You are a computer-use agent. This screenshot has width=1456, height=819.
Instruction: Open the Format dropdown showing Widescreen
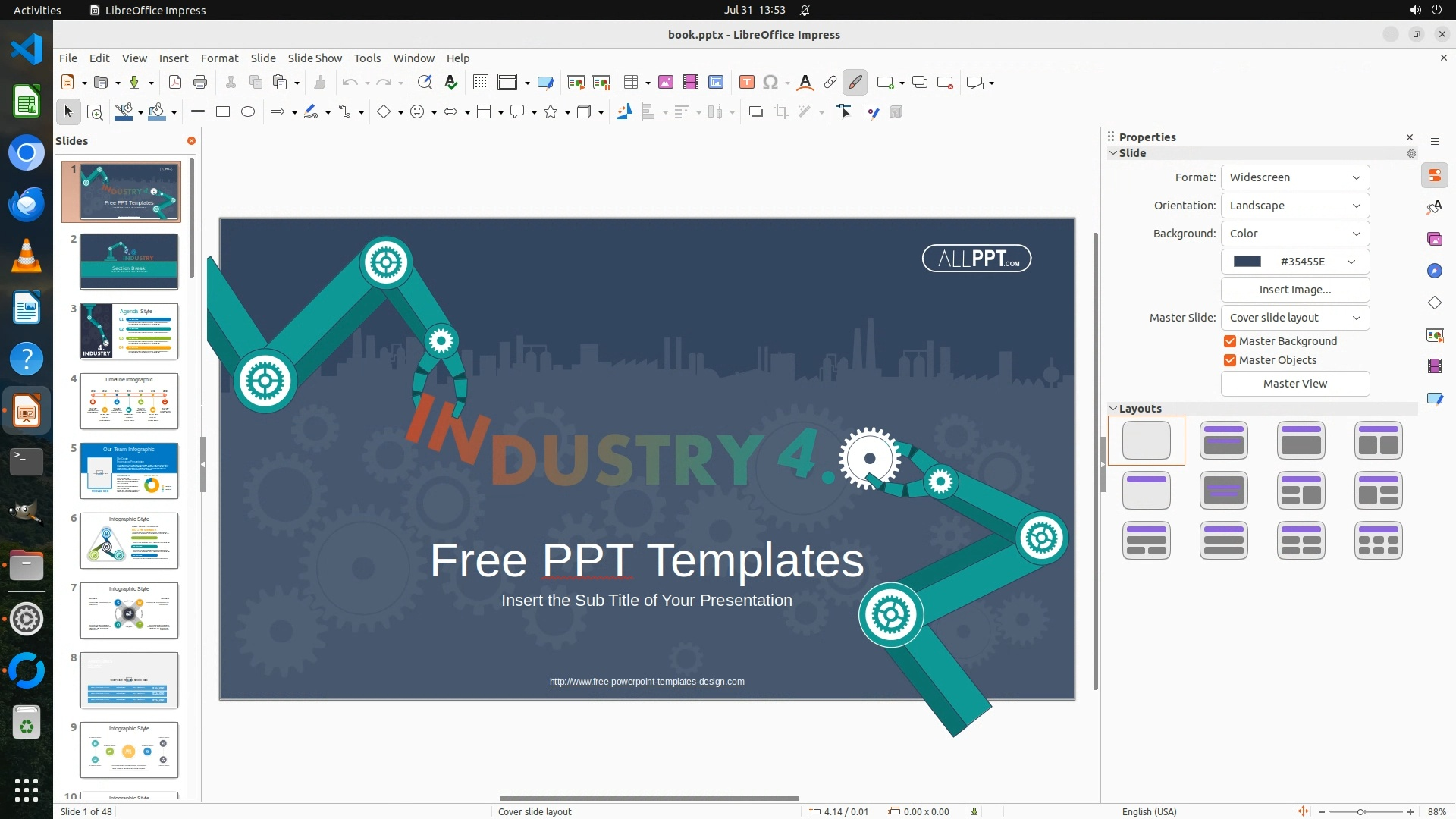(1294, 177)
